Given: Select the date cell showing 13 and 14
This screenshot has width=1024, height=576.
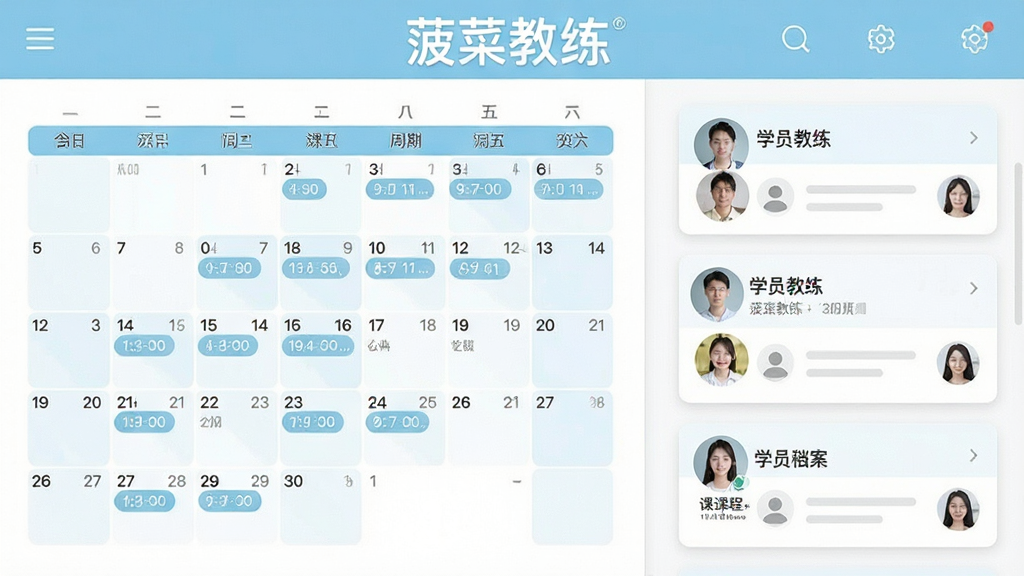Looking at the screenshot, I should pos(572,272).
